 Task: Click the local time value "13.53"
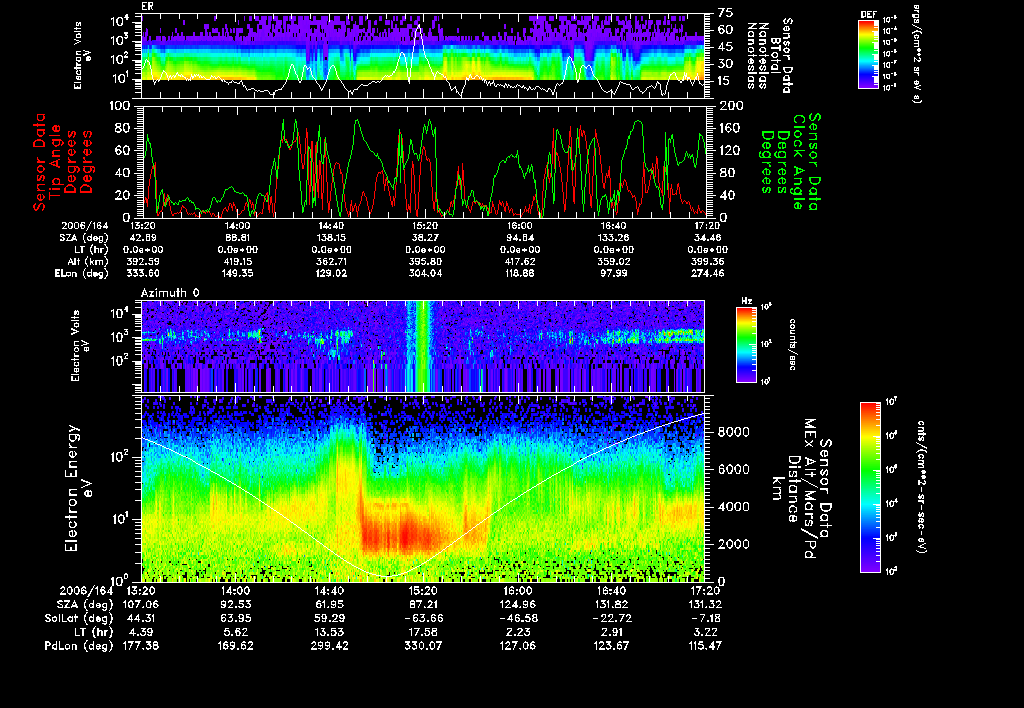[329, 632]
